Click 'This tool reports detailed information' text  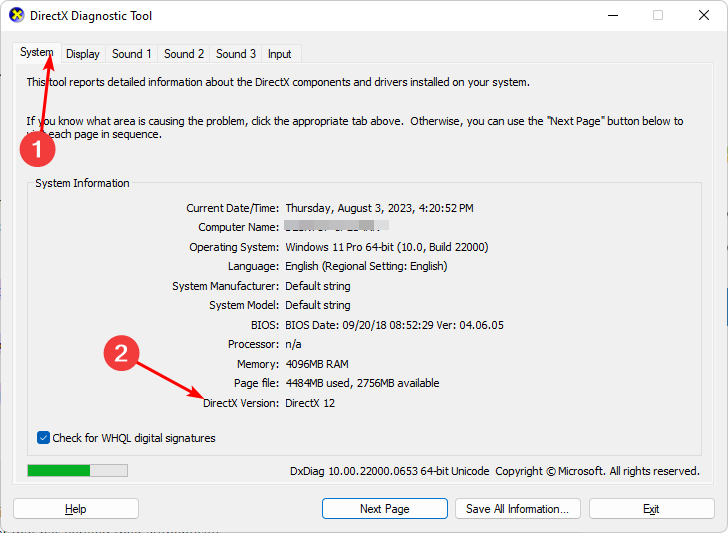point(278,82)
